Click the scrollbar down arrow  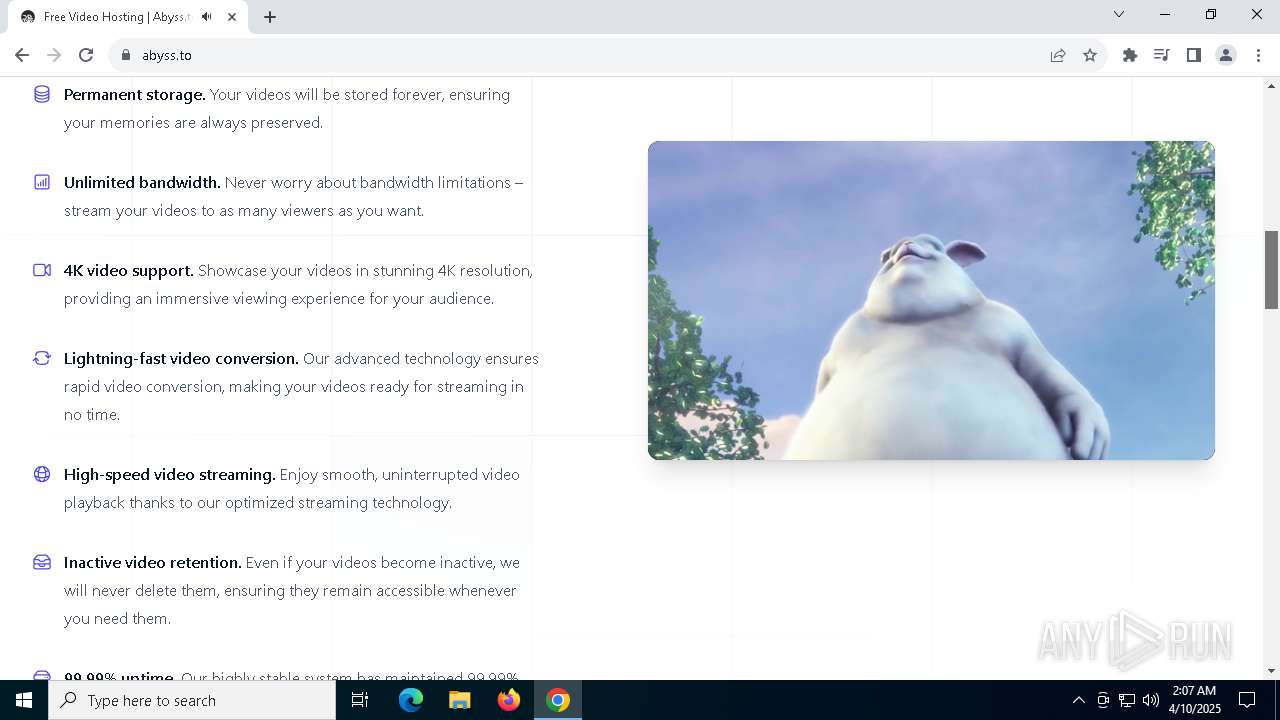[x=1271, y=671]
